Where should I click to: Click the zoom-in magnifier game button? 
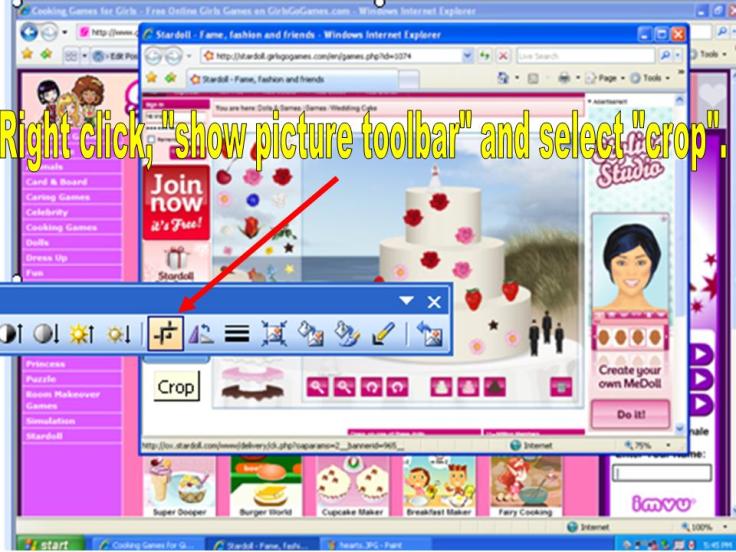317,387
